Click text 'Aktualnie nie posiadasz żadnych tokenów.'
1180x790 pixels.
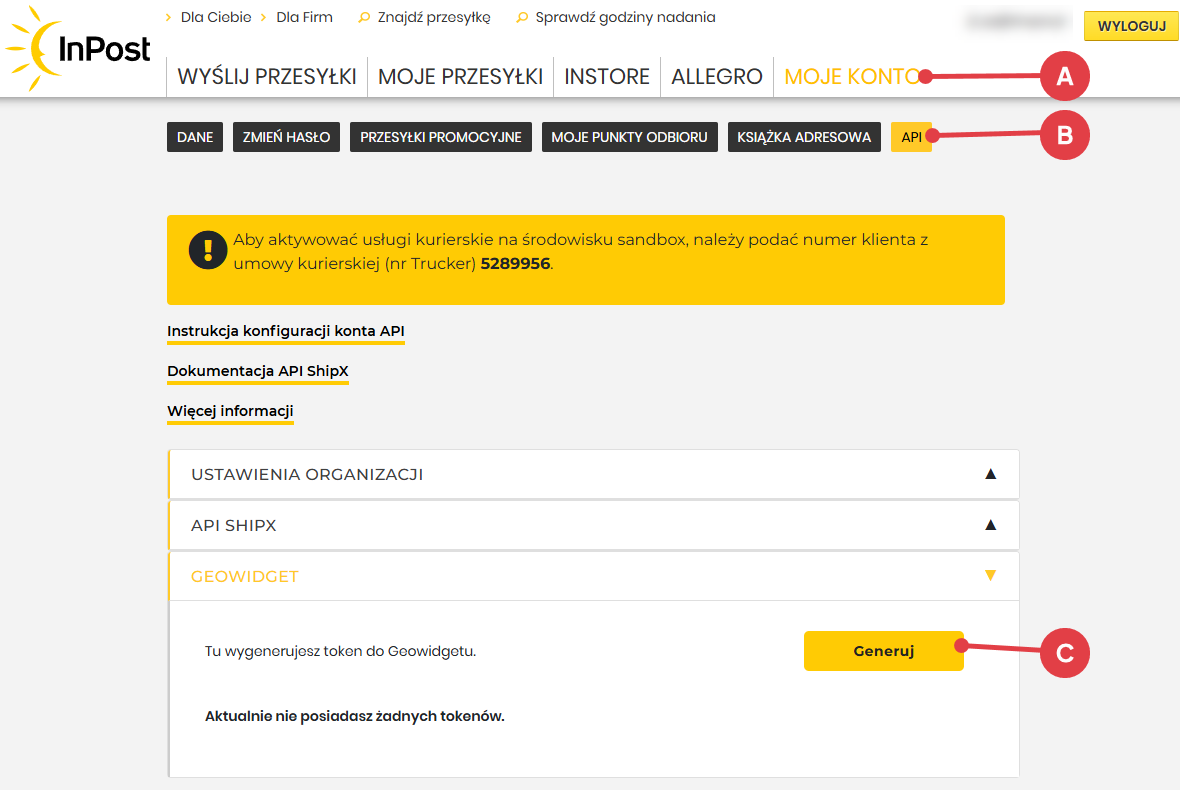pyautogui.click(x=354, y=716)
